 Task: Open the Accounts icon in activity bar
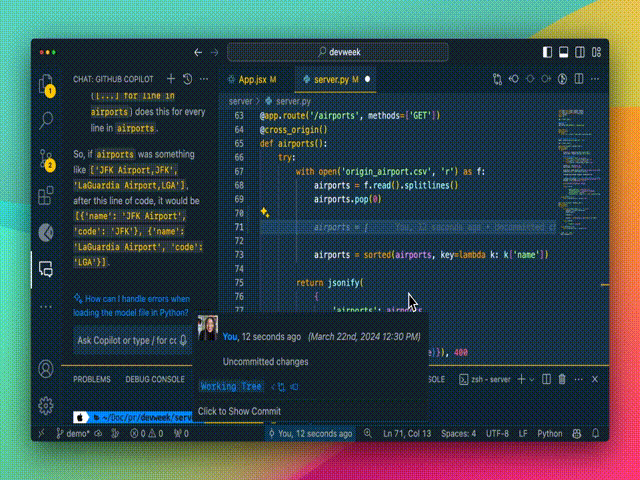pyautogui.click(x=46, y=369)
